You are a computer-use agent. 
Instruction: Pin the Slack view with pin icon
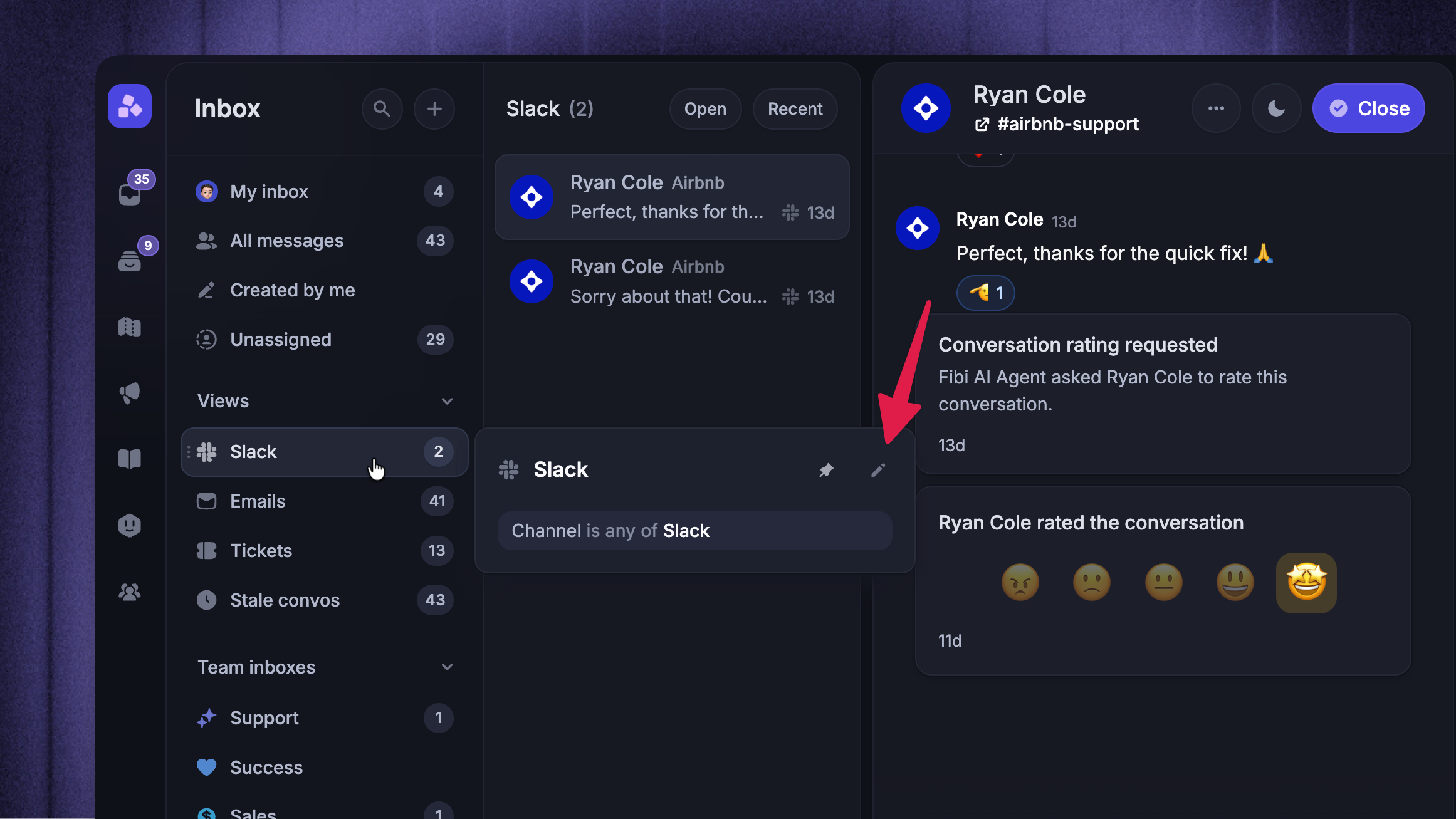(x=826, y=469)
